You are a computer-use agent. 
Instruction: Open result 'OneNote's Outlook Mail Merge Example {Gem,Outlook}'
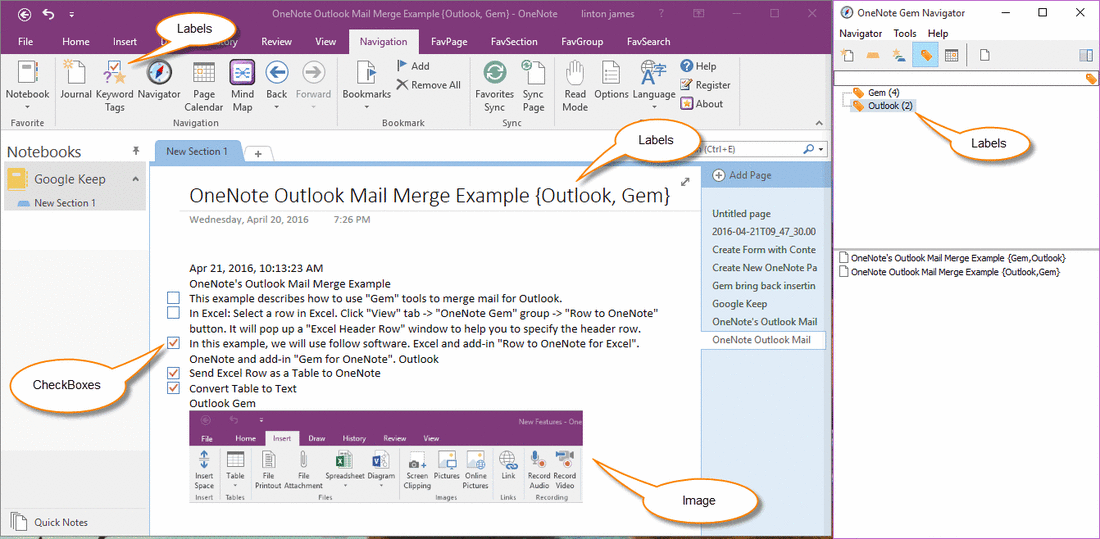(x=958, y=258)
